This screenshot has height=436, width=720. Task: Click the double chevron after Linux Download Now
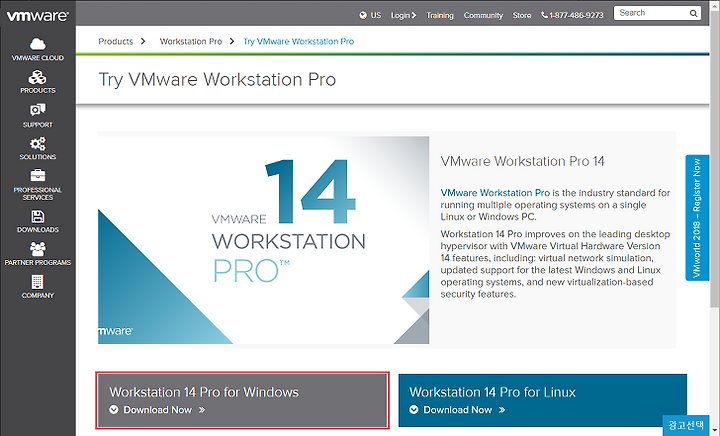[502, 410]
